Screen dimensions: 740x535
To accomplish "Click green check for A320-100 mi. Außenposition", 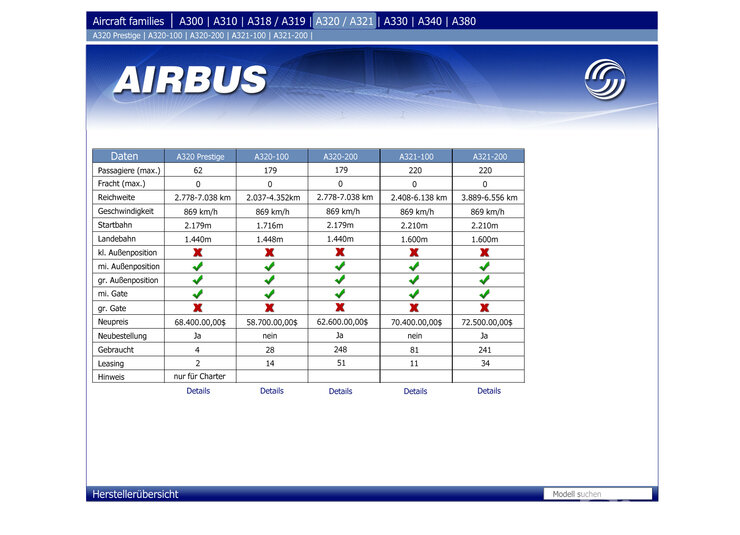I will pyautogui.click(x=269, y=266).
